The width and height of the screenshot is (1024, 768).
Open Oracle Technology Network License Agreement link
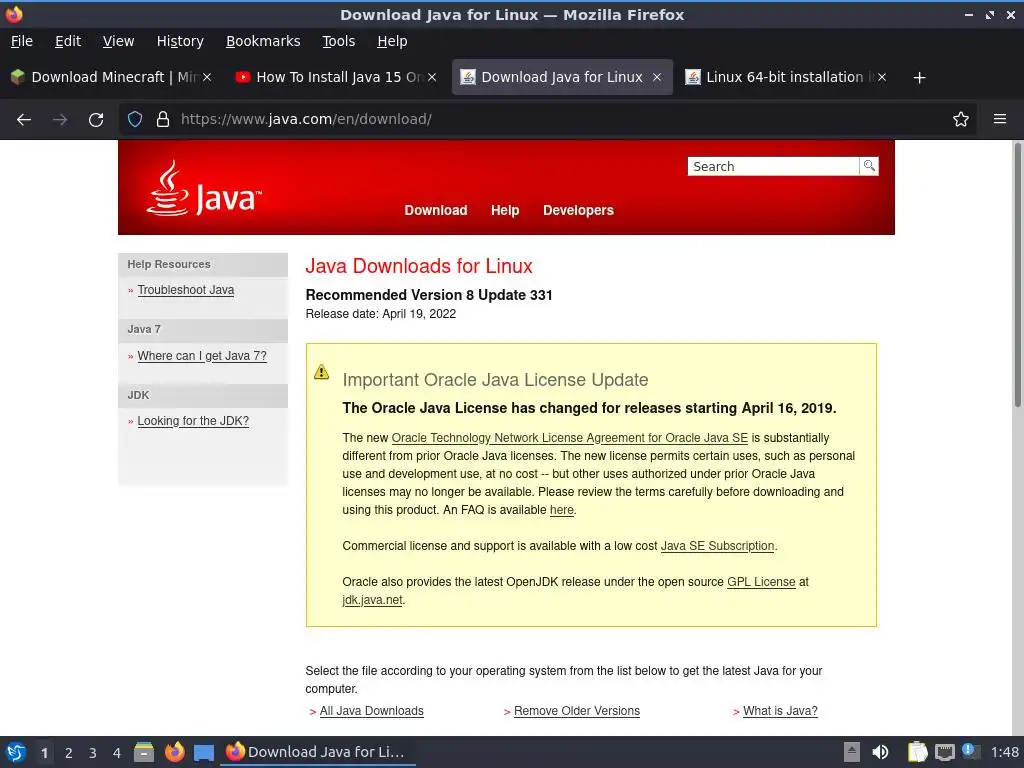click(569, 438)
